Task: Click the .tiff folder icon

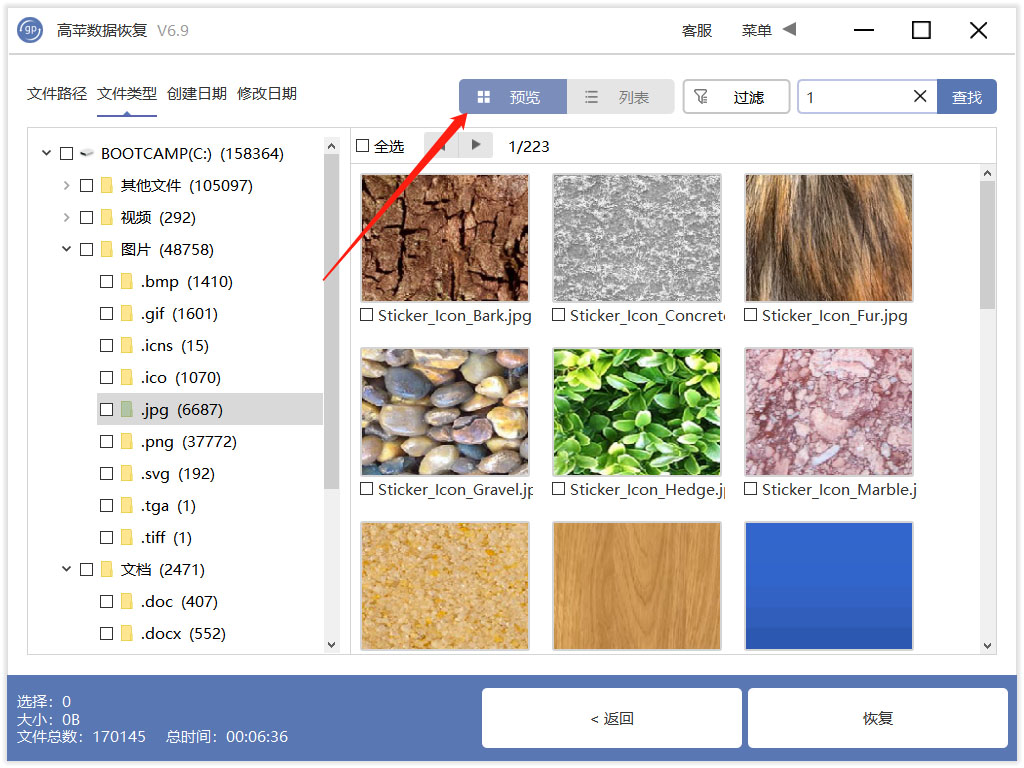Action: point(127,537)
